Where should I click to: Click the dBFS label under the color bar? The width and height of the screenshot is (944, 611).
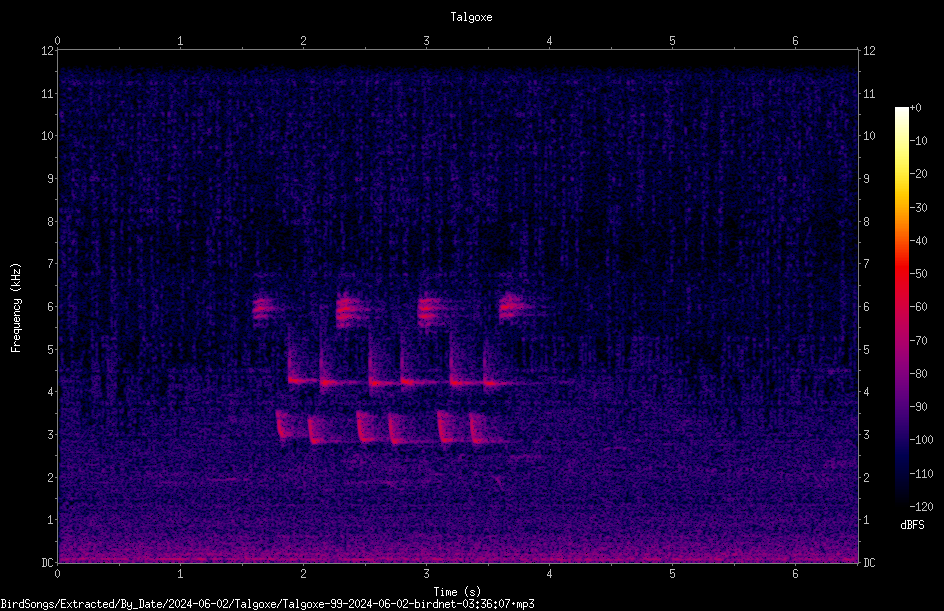click(x=912, y=525)
